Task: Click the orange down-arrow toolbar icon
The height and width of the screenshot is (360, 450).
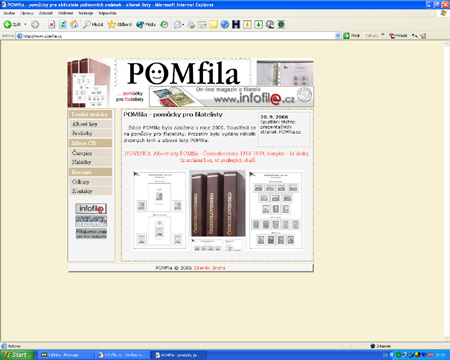Action: coord(247,24)
